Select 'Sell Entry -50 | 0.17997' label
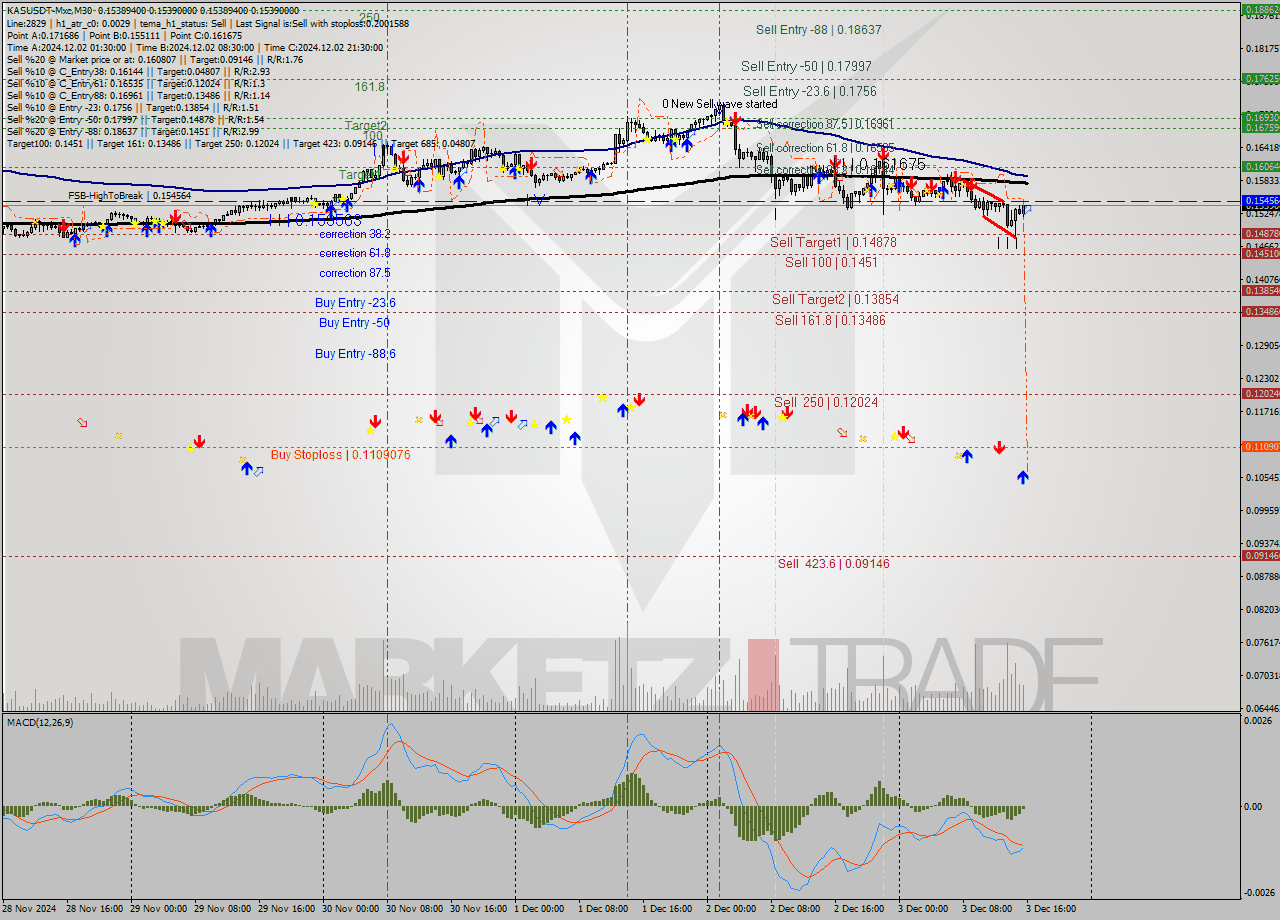Viewport: 1280px width, 920px height. pos(806,66)
